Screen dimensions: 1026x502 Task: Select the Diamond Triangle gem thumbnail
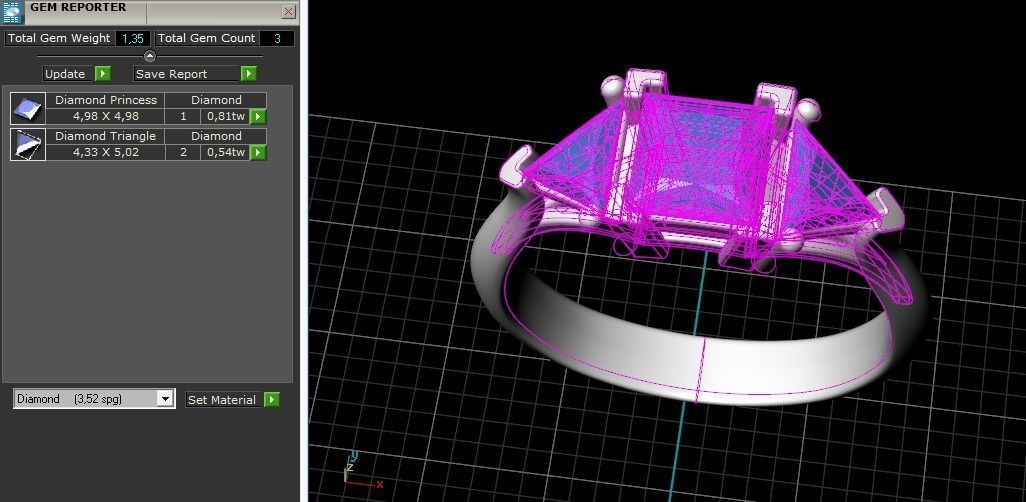tap(28, 145)
